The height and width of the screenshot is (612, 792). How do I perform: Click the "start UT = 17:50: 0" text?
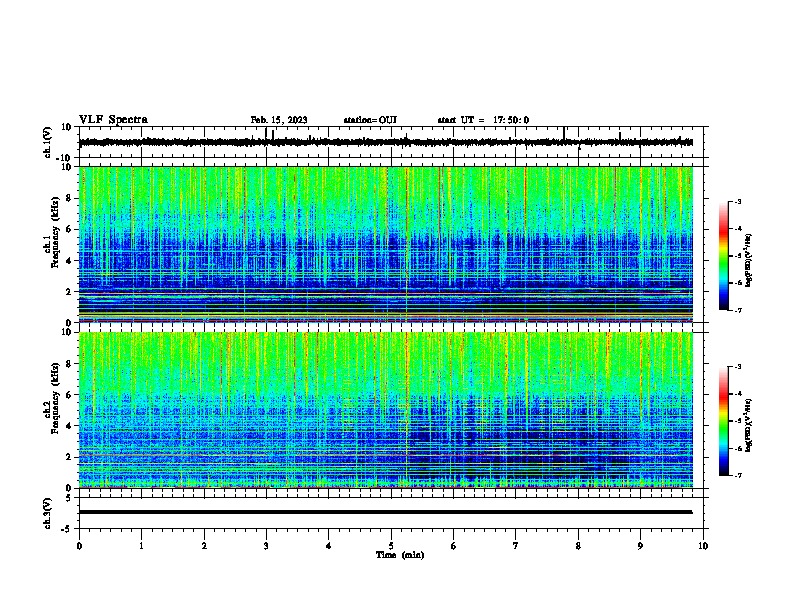point(483,120)
